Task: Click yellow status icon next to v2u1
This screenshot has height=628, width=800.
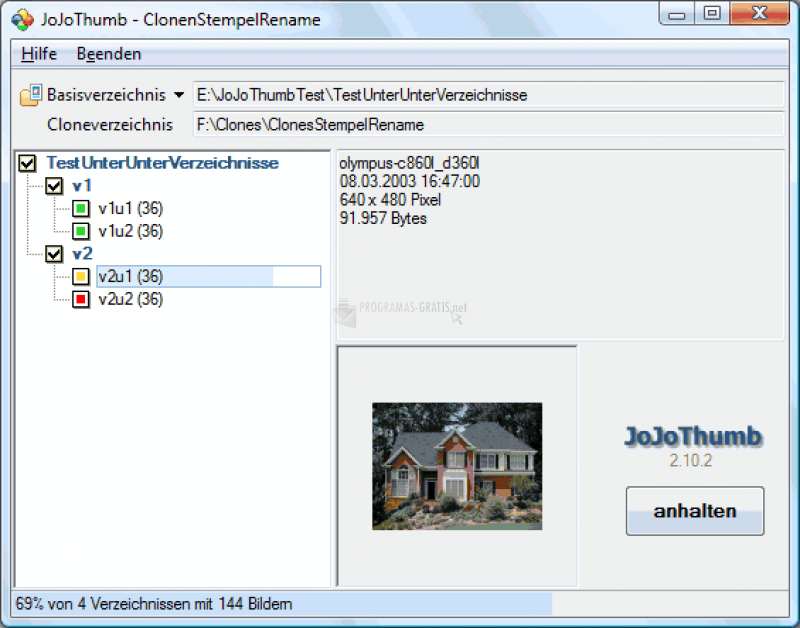Action: click(x=81, y=277)
